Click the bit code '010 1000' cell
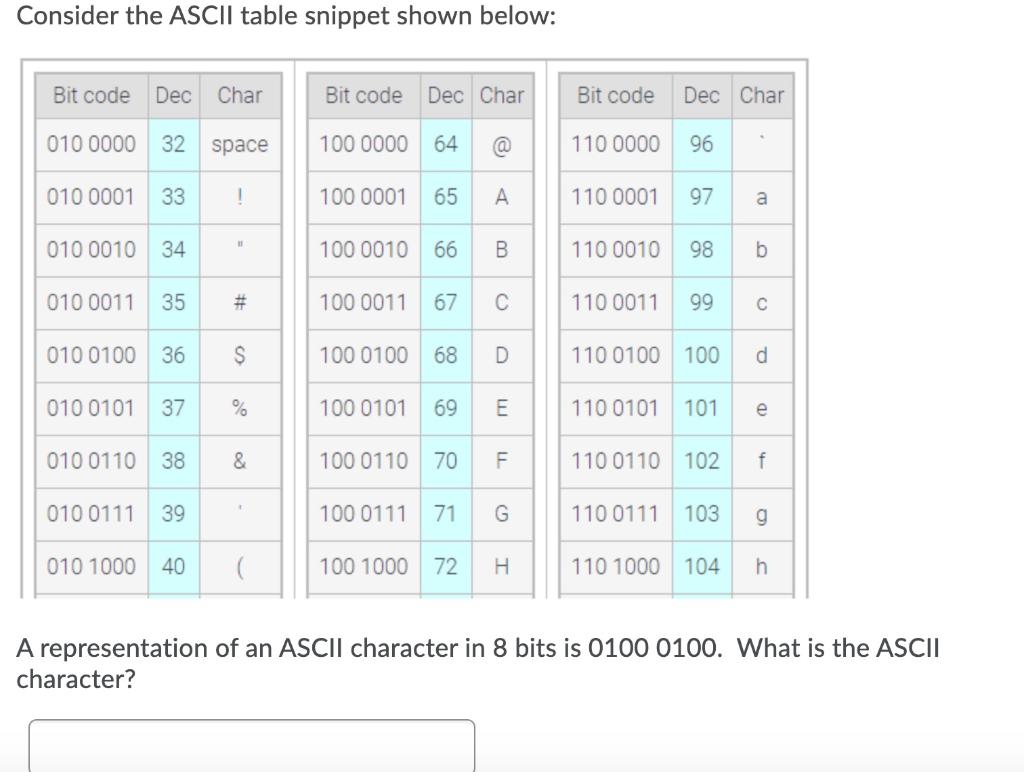The image size is (1024, 772). pyautogui.click(x=89, y=567)
